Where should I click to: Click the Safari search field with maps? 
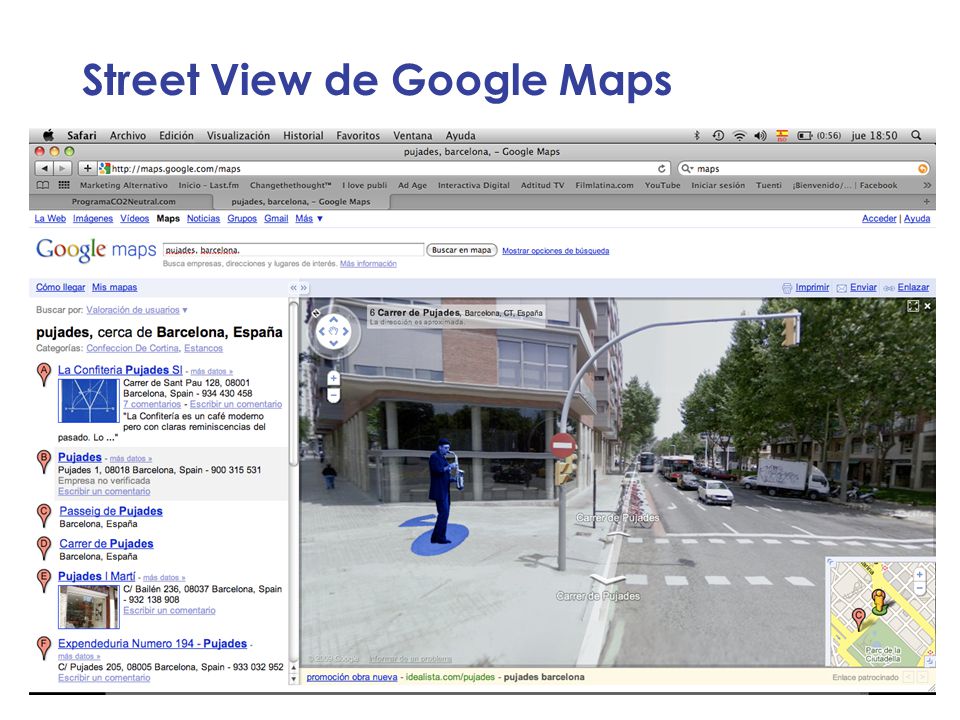(x=803, y=168)
